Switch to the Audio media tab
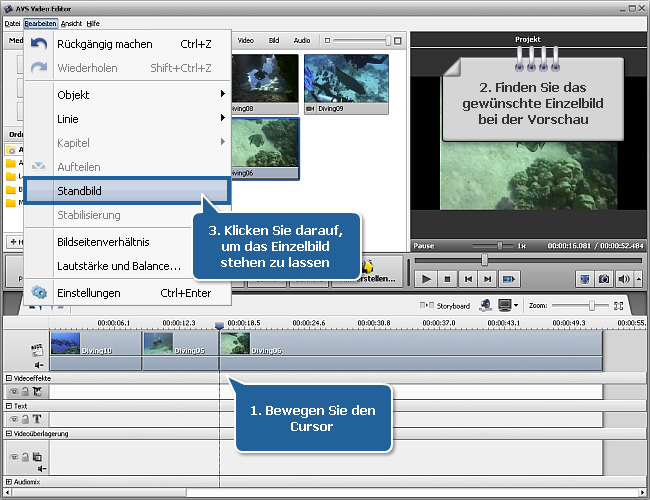The height and width of the screenshot is (500, 650). pyautogui.click(x=302, y=40)
